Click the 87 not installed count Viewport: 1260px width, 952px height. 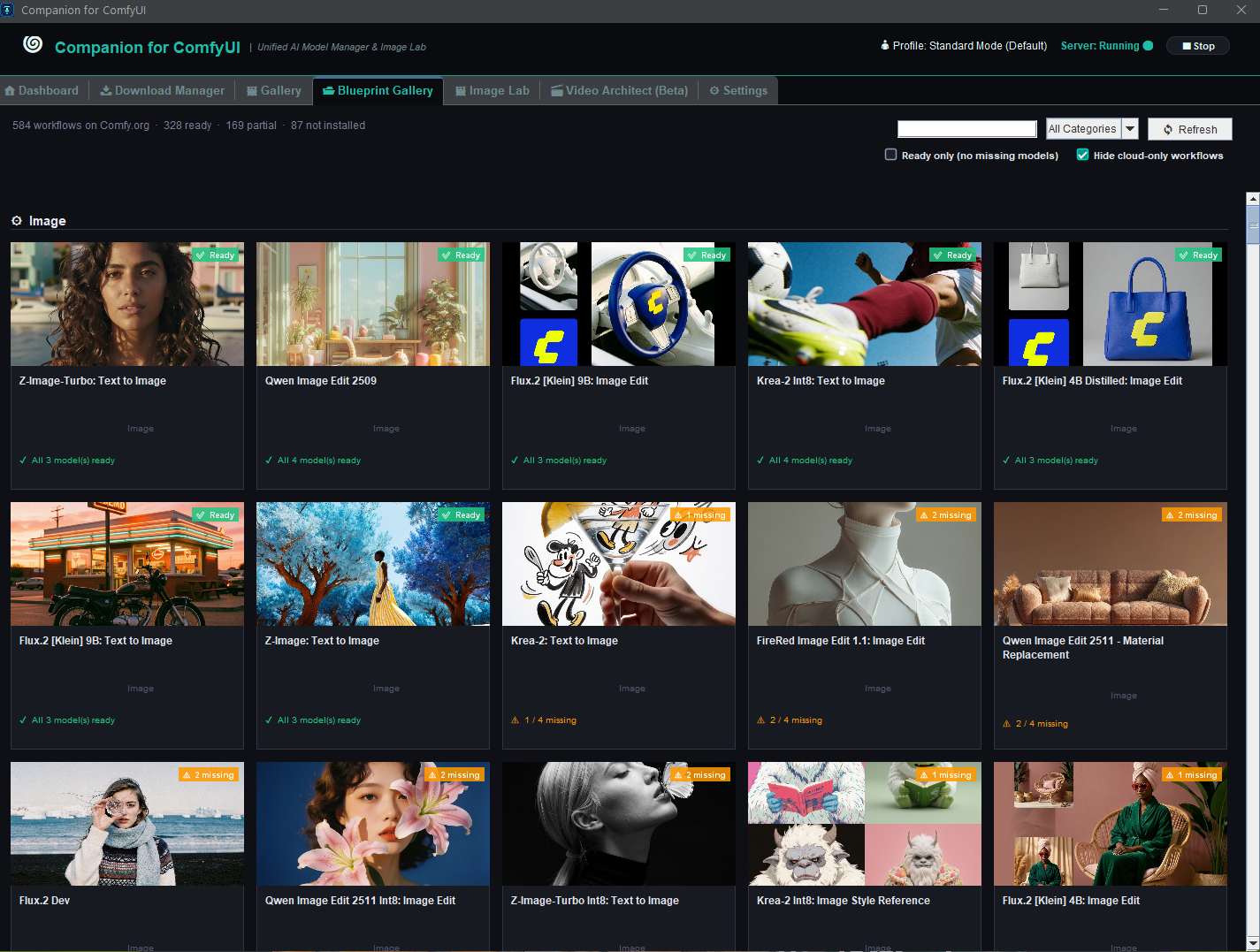pyautogui.click(x=328, y=126)
